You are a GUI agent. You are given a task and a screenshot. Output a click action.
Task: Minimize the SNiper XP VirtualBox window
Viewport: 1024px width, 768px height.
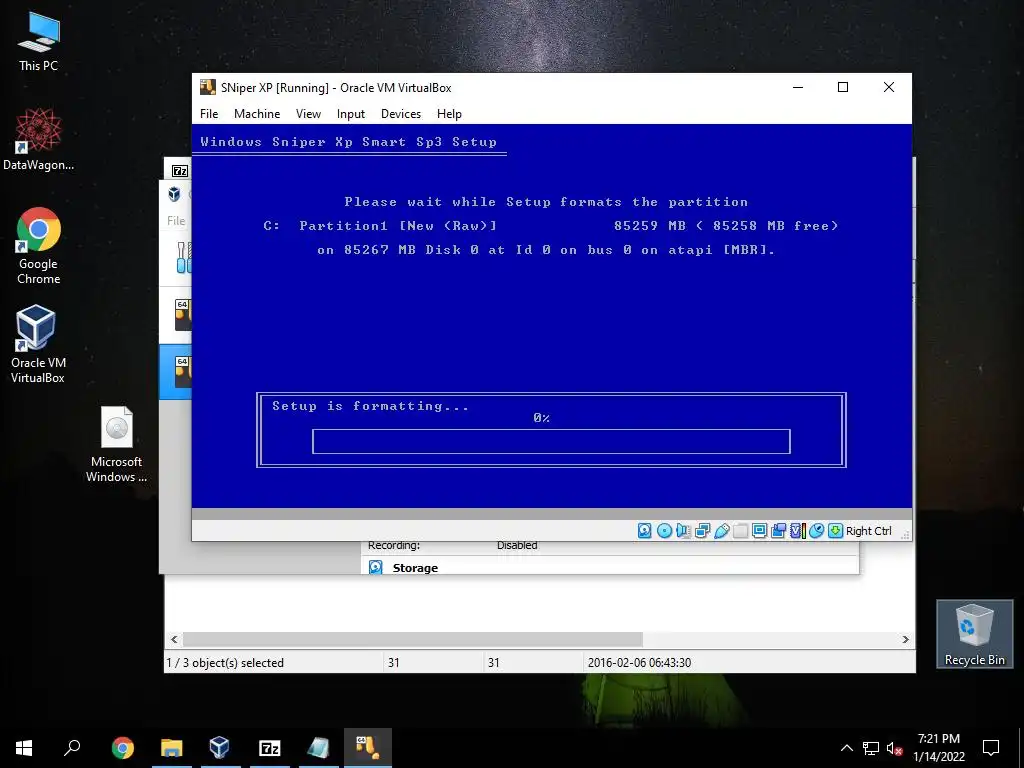(798, 88)
